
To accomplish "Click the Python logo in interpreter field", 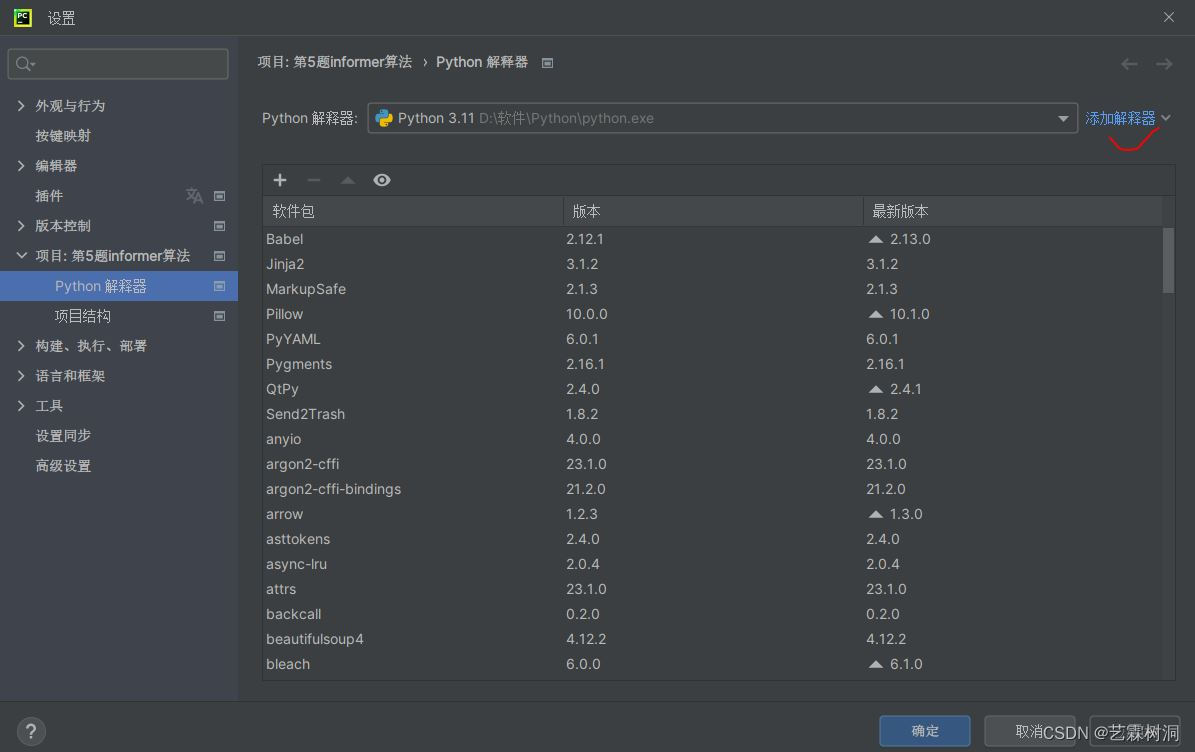I will [384, 118].
